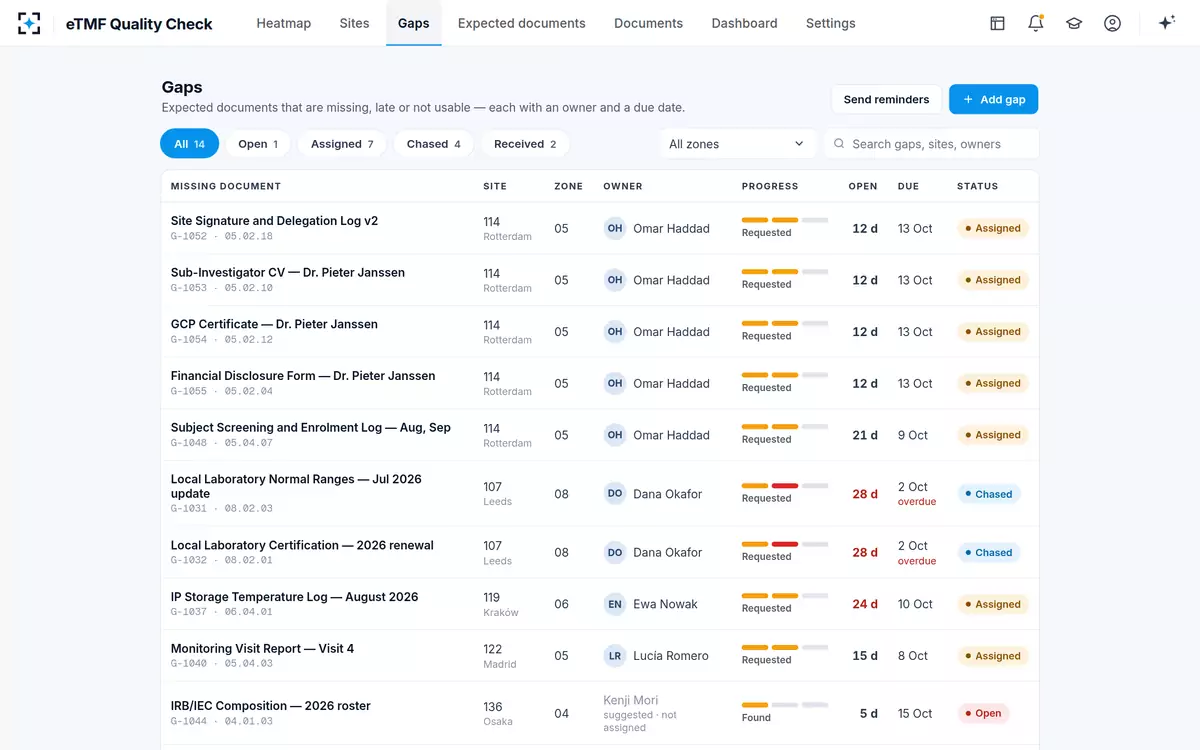Click progress bar of G-1052 row
The image size is (1200, 750).
(785, 220)
